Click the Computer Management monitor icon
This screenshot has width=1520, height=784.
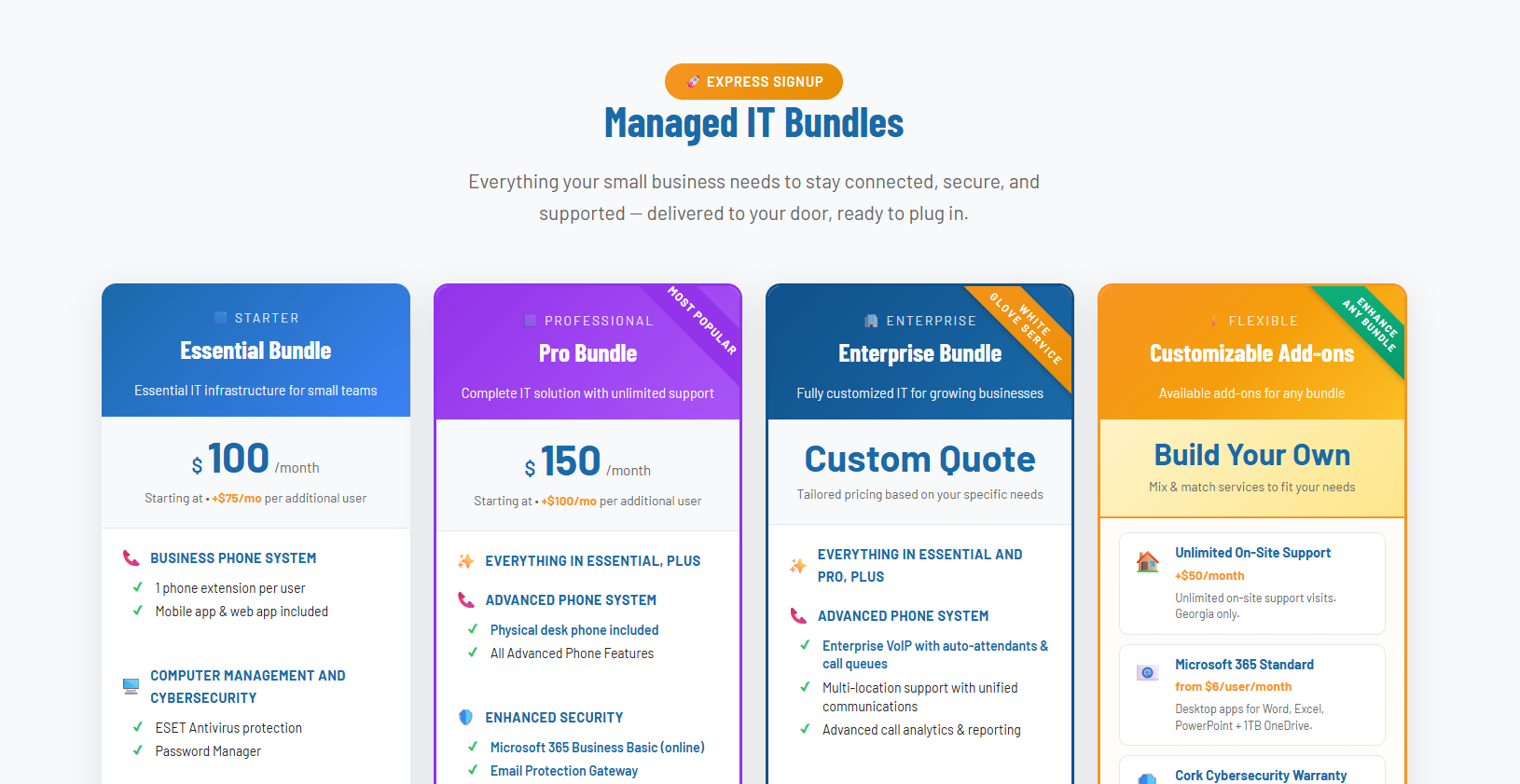[131, 686]
